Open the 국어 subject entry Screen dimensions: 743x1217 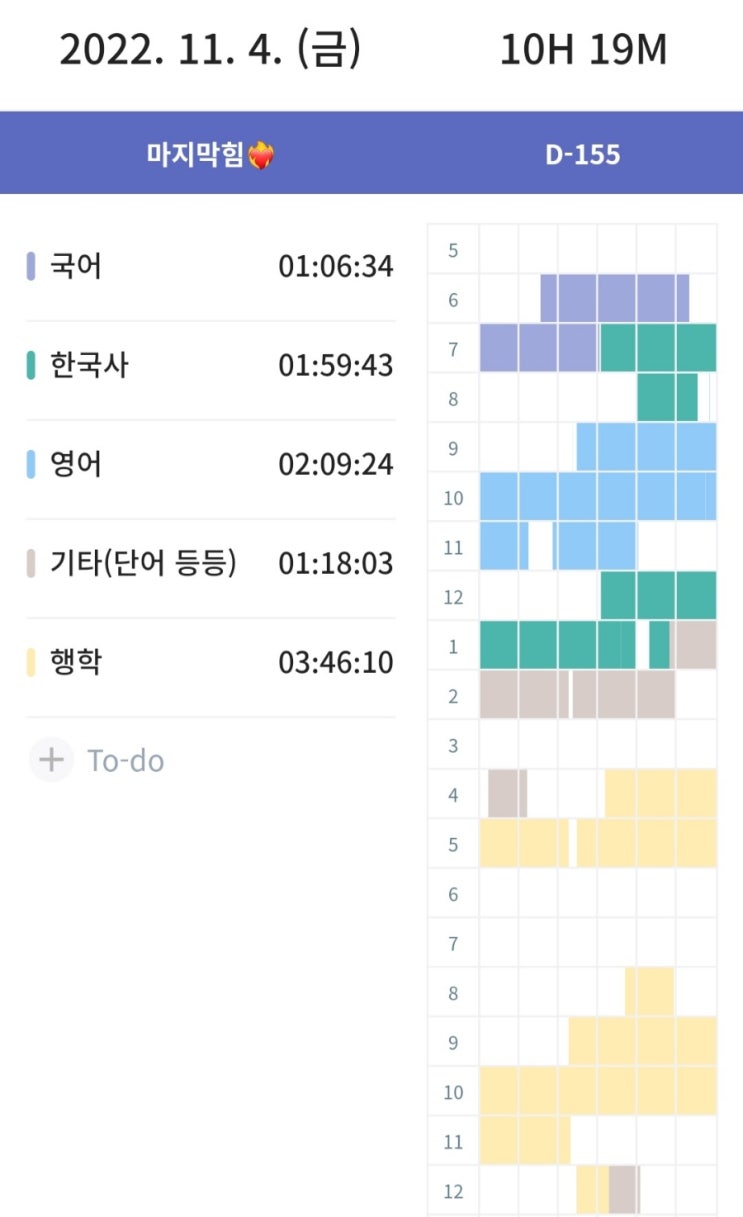[76, 267]
